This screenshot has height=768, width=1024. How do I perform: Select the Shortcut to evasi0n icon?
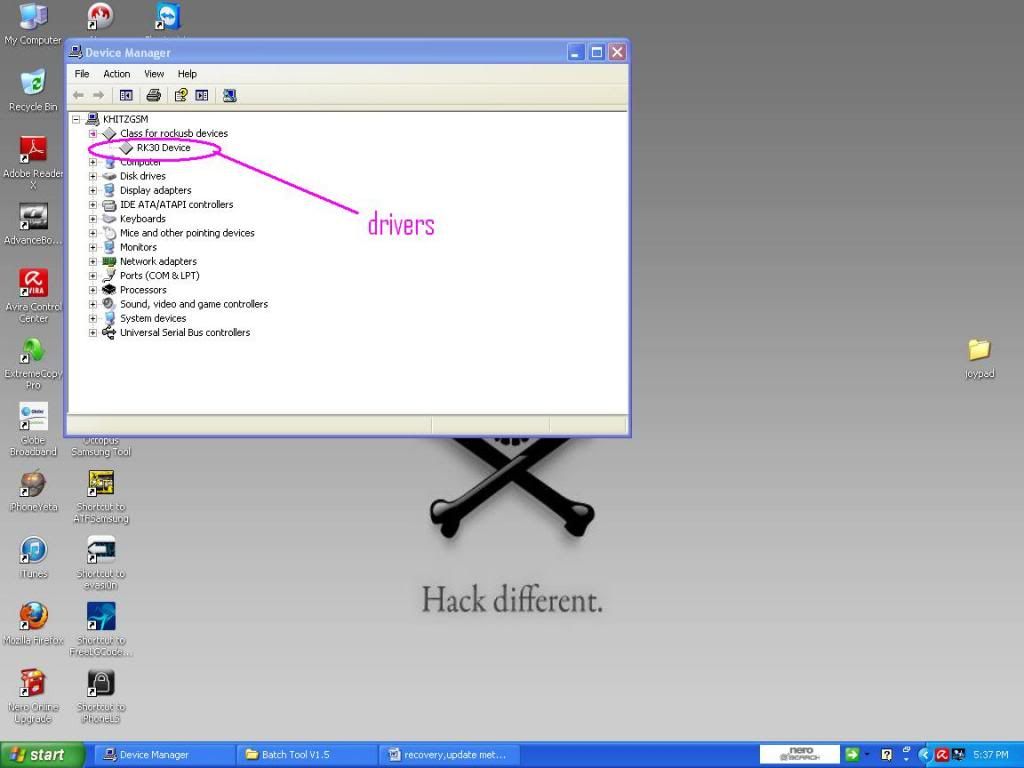[x=101, y=563]
